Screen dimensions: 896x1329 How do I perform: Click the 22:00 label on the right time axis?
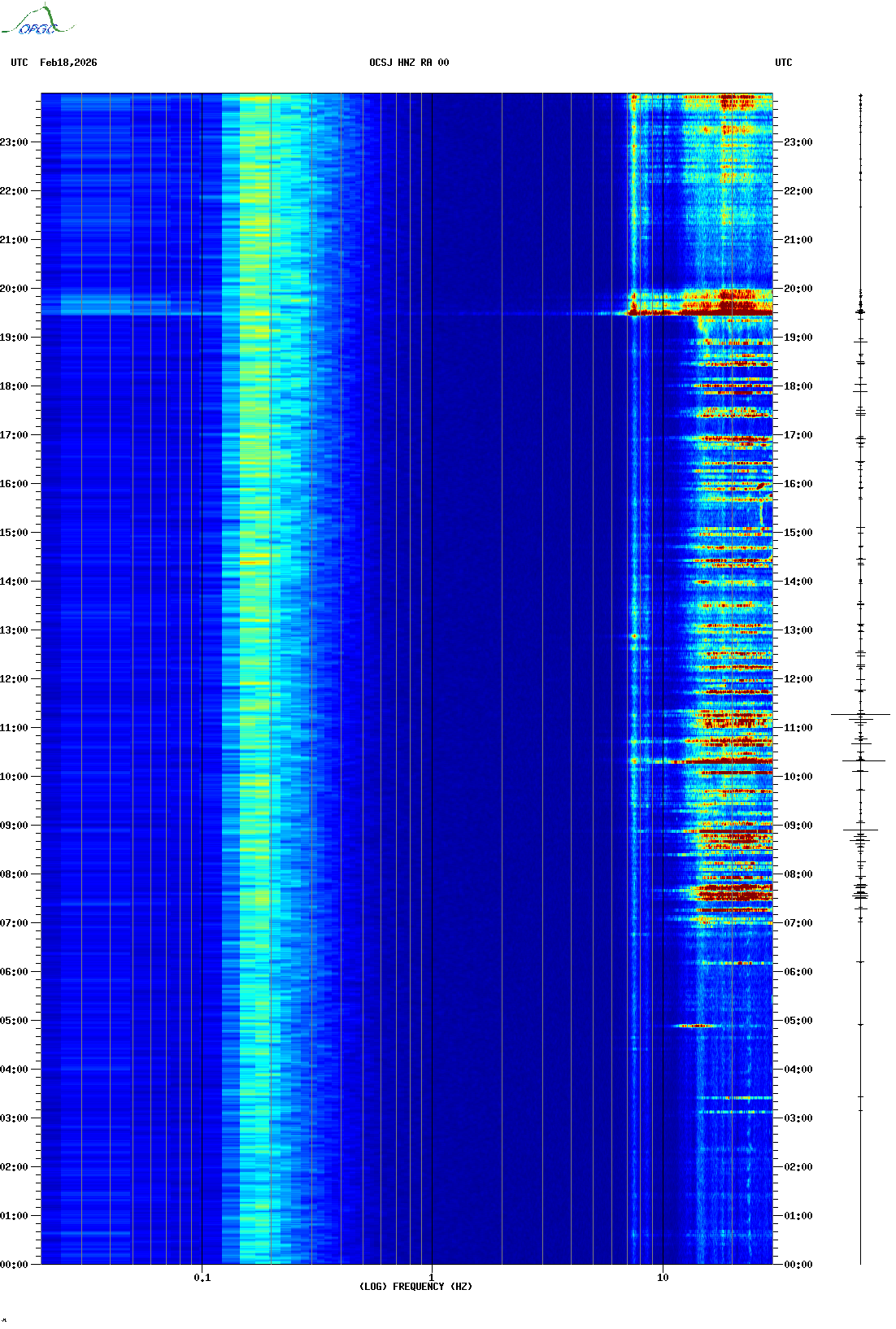[798, 191]
